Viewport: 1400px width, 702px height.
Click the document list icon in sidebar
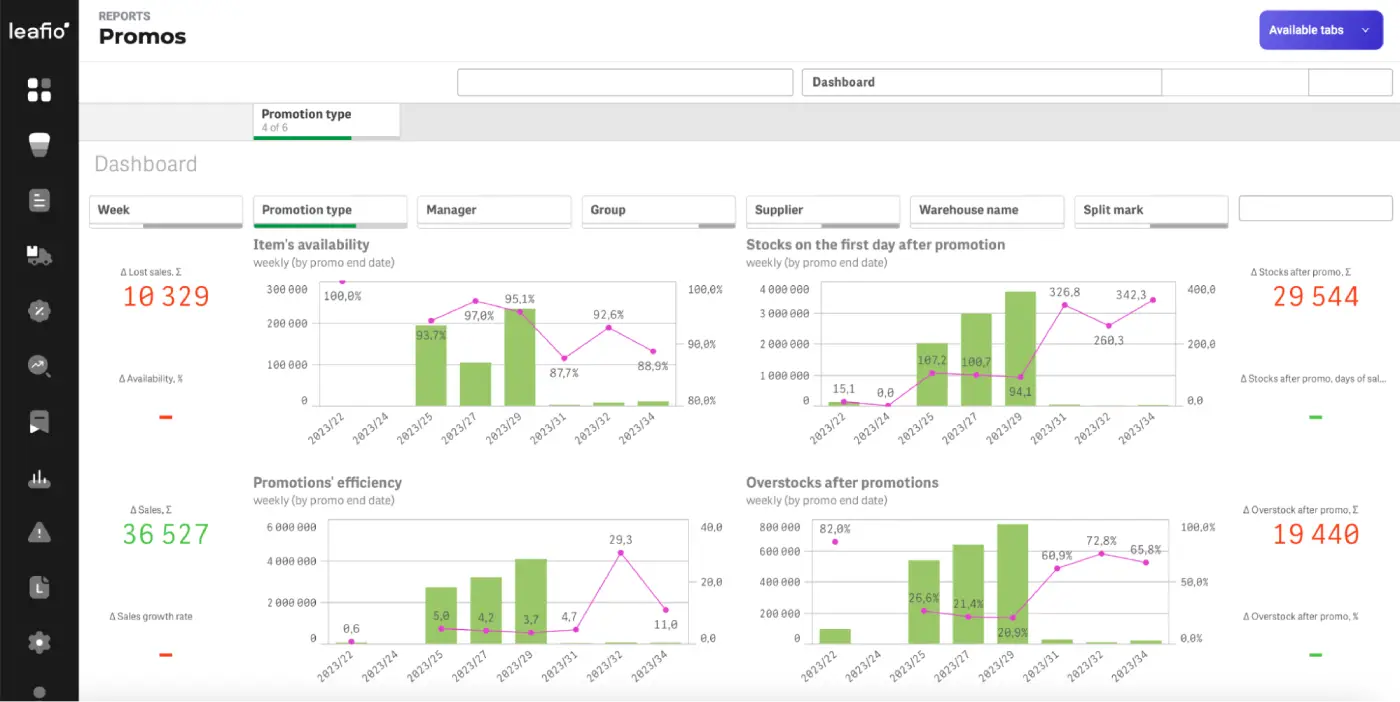coord(39,200)
